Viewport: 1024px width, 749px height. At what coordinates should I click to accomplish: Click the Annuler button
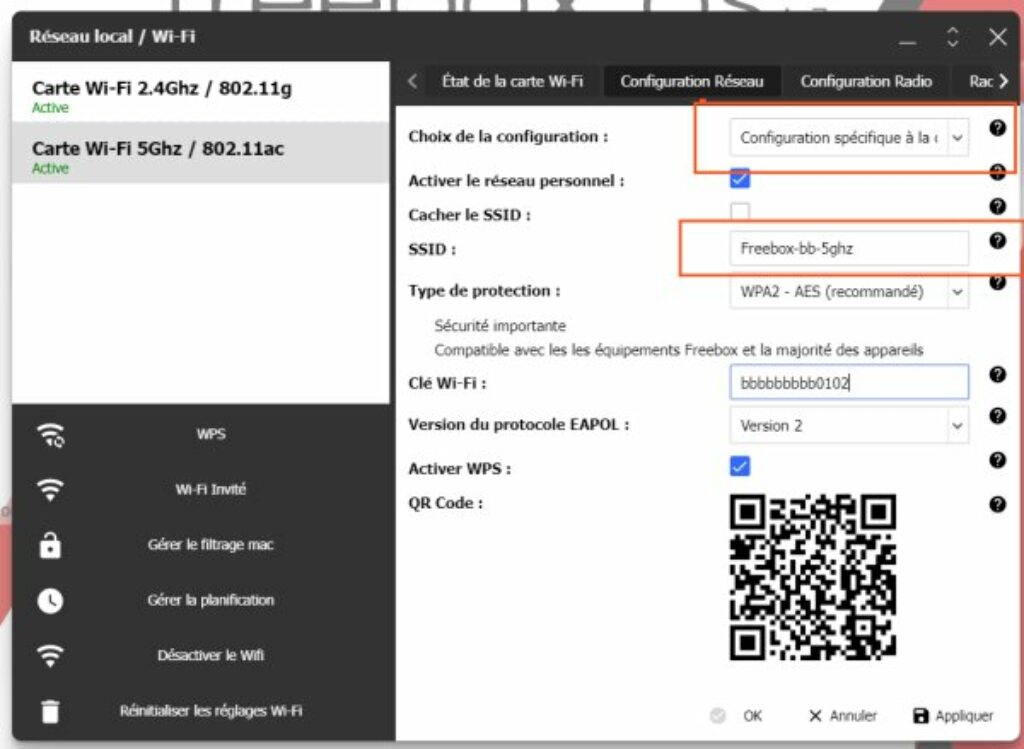coord(842,716)
